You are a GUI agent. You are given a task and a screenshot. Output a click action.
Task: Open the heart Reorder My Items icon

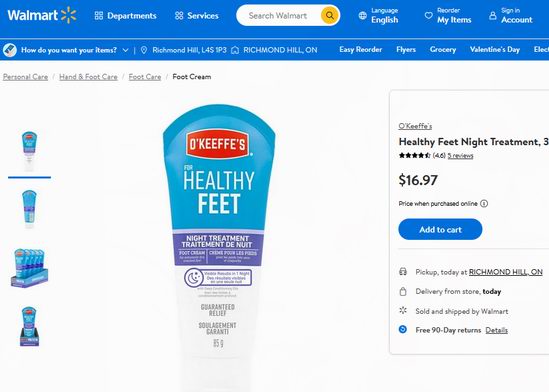pos(429,15)
